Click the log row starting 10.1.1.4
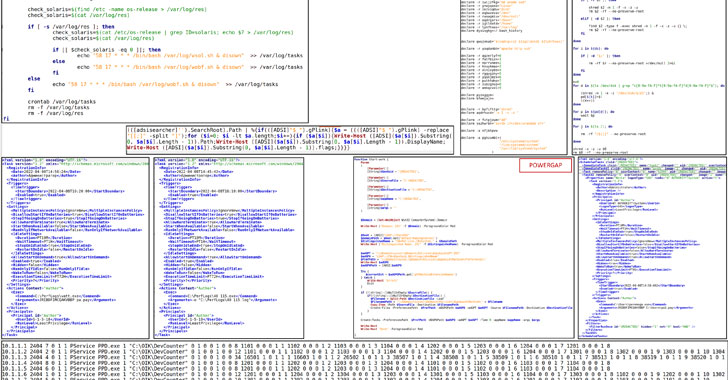This screenshot has width=728, height=380. pos(364,363)
